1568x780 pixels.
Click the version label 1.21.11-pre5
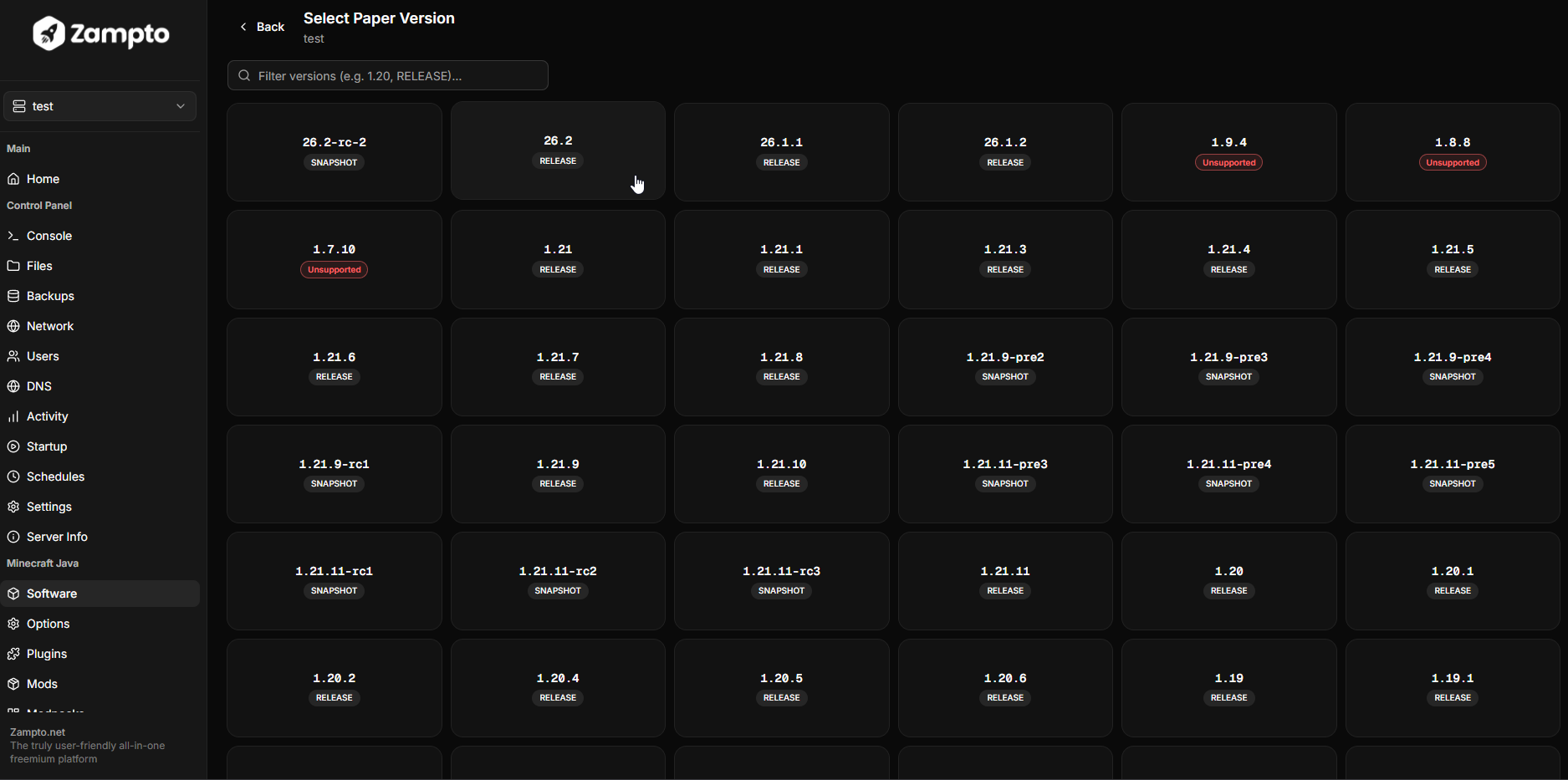(x=1453, y=464)
